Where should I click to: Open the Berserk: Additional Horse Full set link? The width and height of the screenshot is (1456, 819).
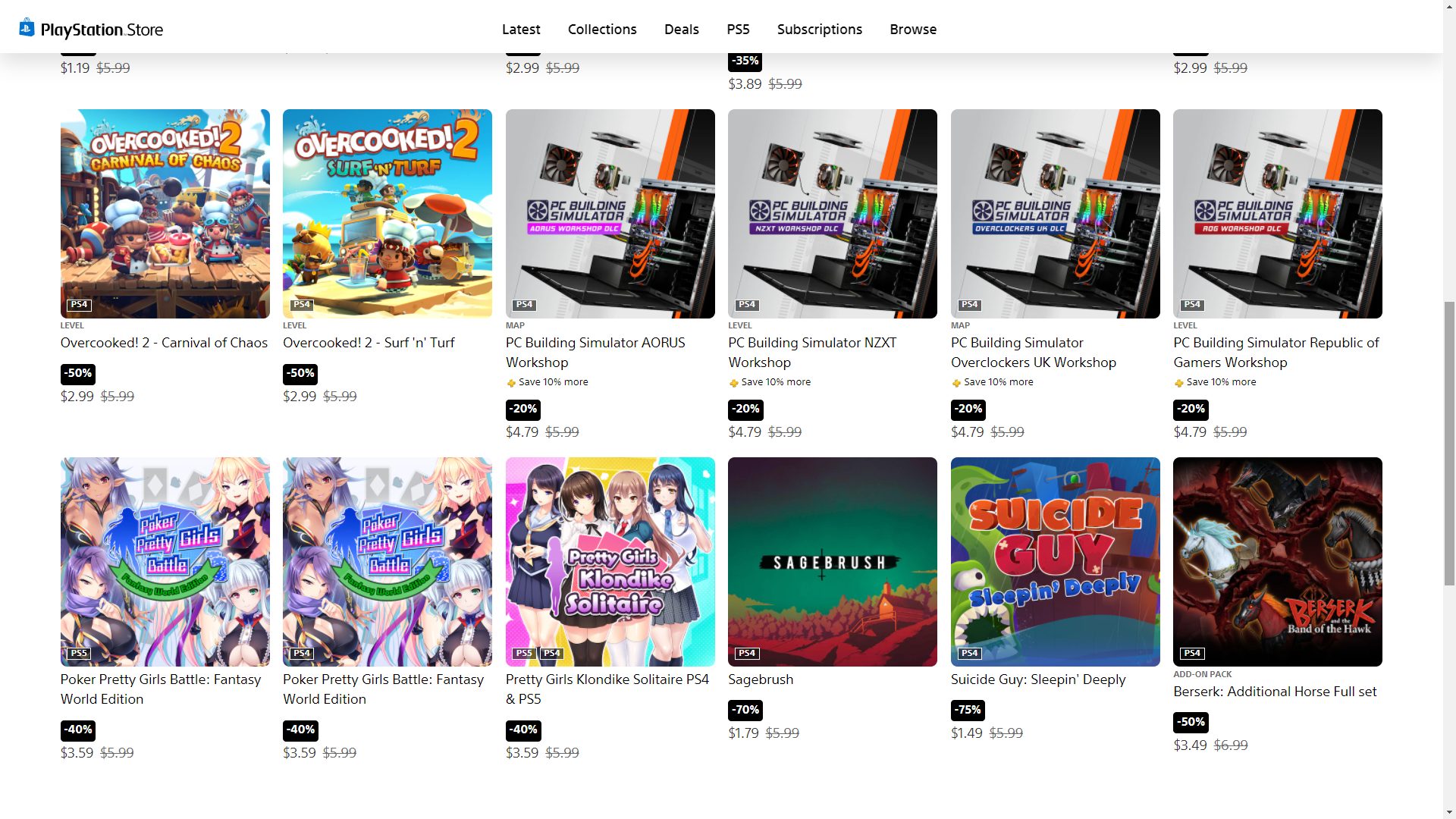1275,692
